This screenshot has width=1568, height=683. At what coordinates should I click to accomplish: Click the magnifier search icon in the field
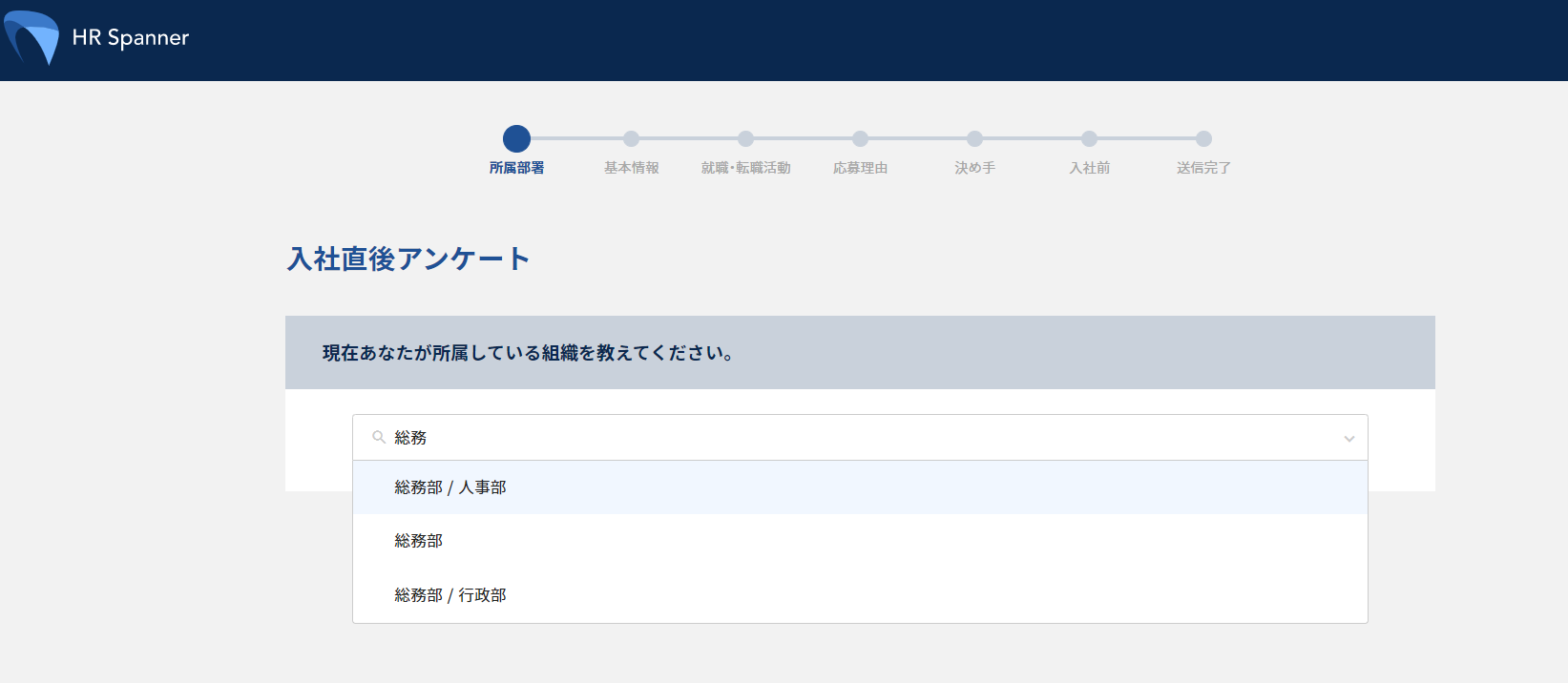click(379, 438)
